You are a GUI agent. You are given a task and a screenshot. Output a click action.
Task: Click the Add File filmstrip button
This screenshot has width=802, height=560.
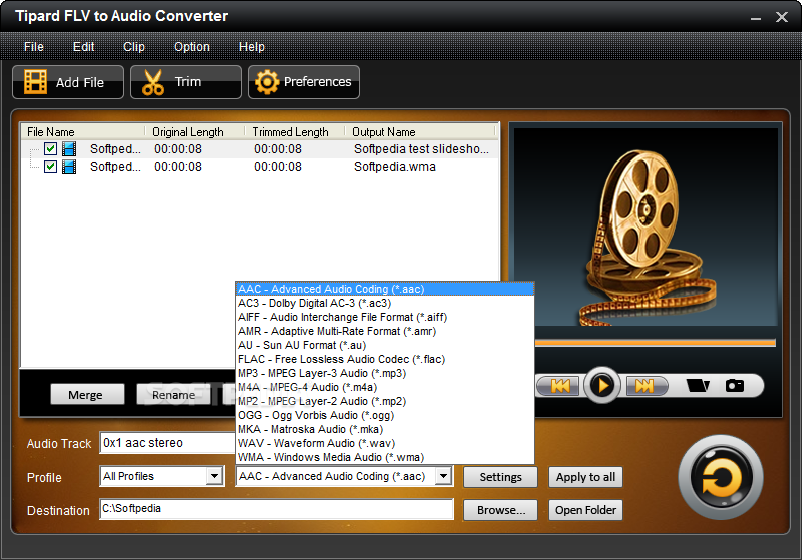68,82
